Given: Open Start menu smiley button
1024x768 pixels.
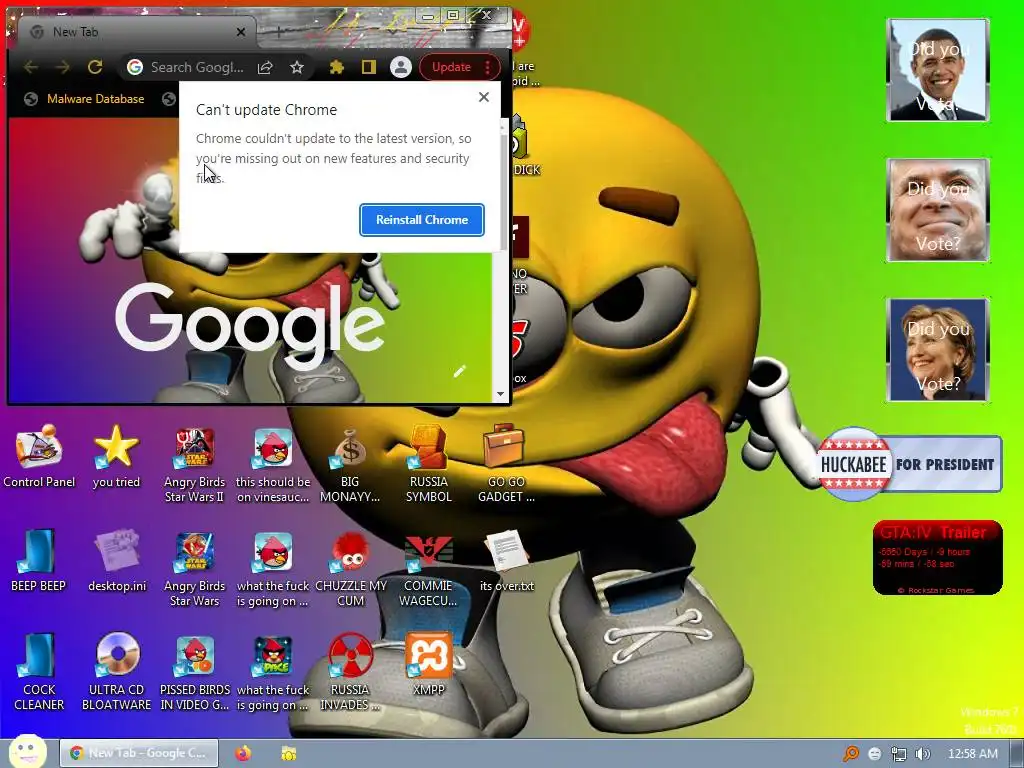Looking at the screenshot, I should tap(27, 752).
